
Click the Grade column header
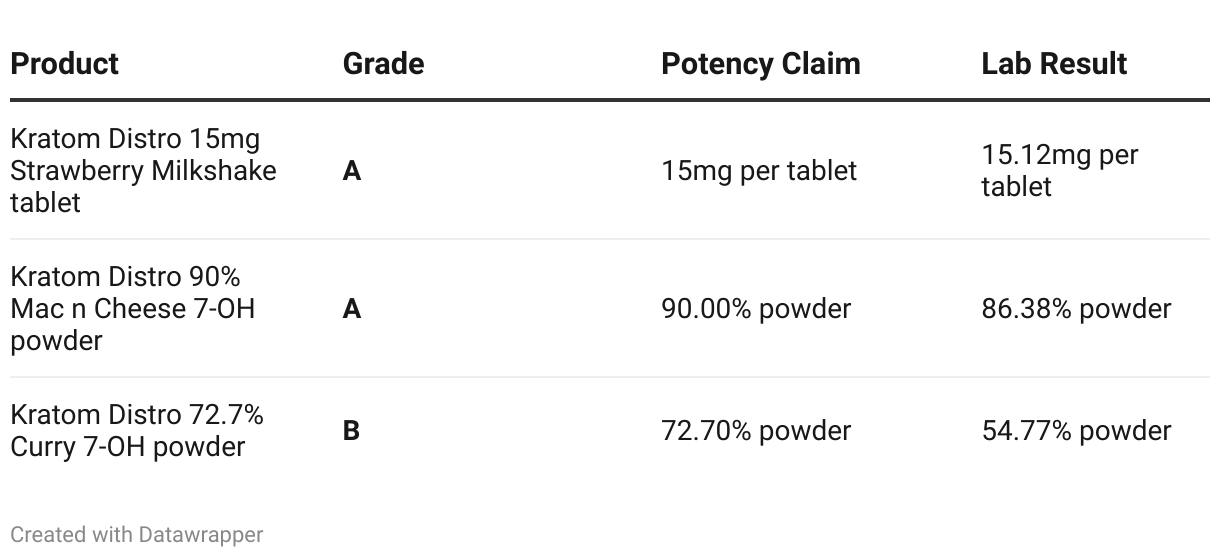pyautogui.click(x=383, y=64)
